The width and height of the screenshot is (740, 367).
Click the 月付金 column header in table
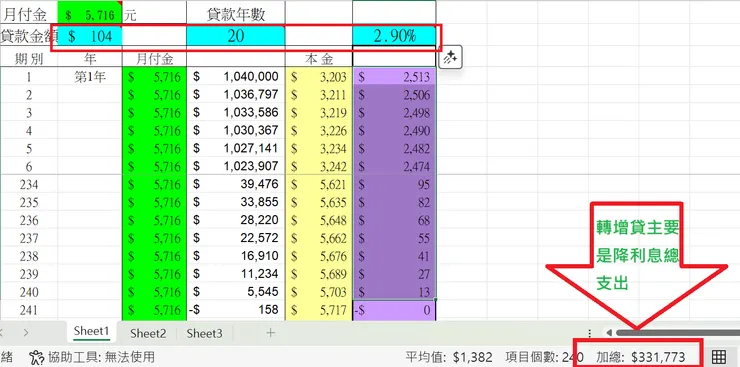point(154,59)
